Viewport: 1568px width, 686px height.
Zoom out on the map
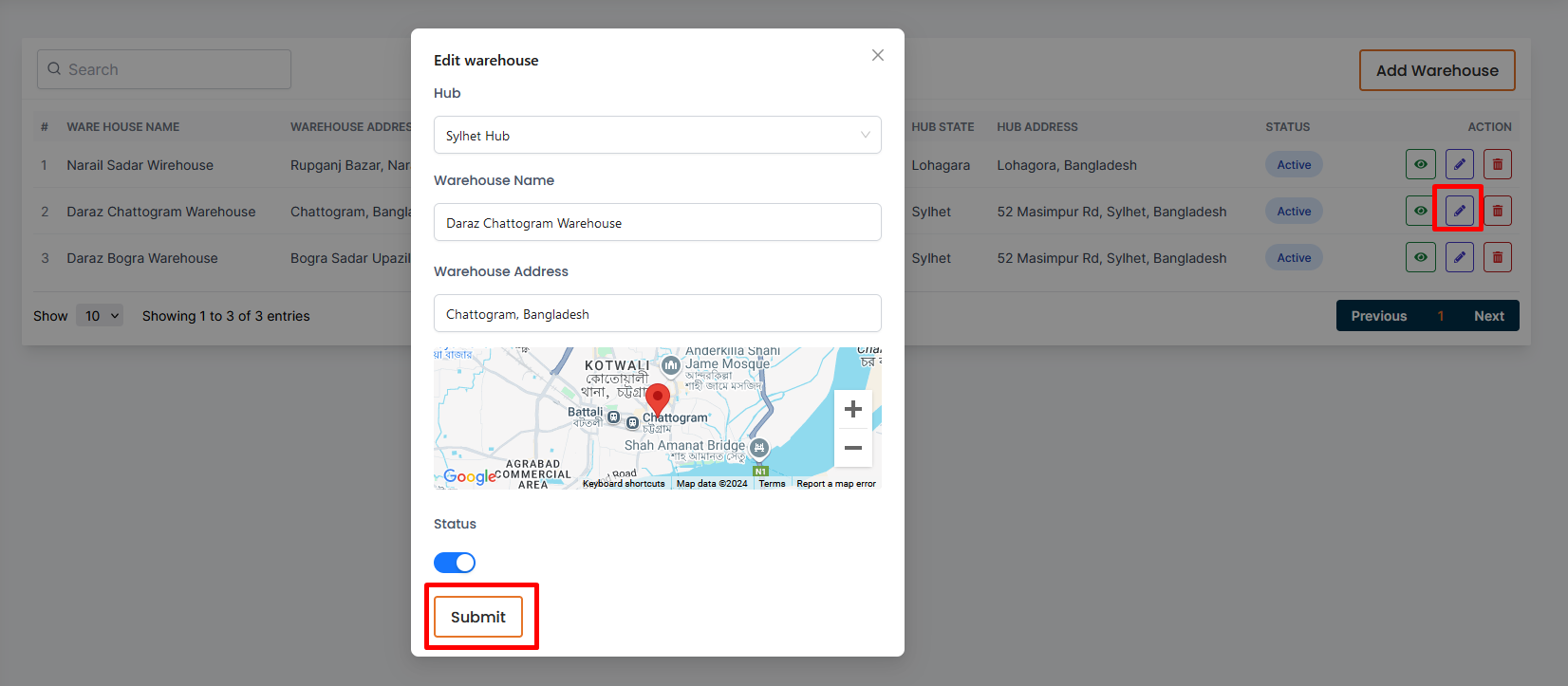pyautogui.click(x=852, y=448)
